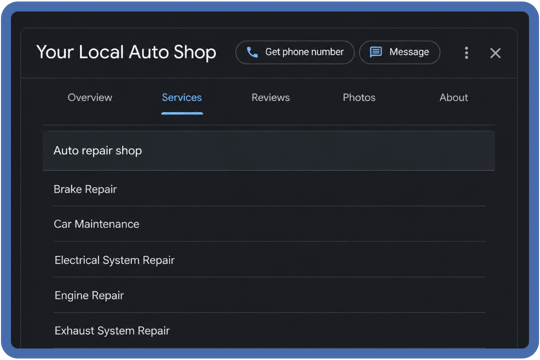Select the Car Maintenance service
This screenshot has height=360, width=540.
[x=269, y=224]
